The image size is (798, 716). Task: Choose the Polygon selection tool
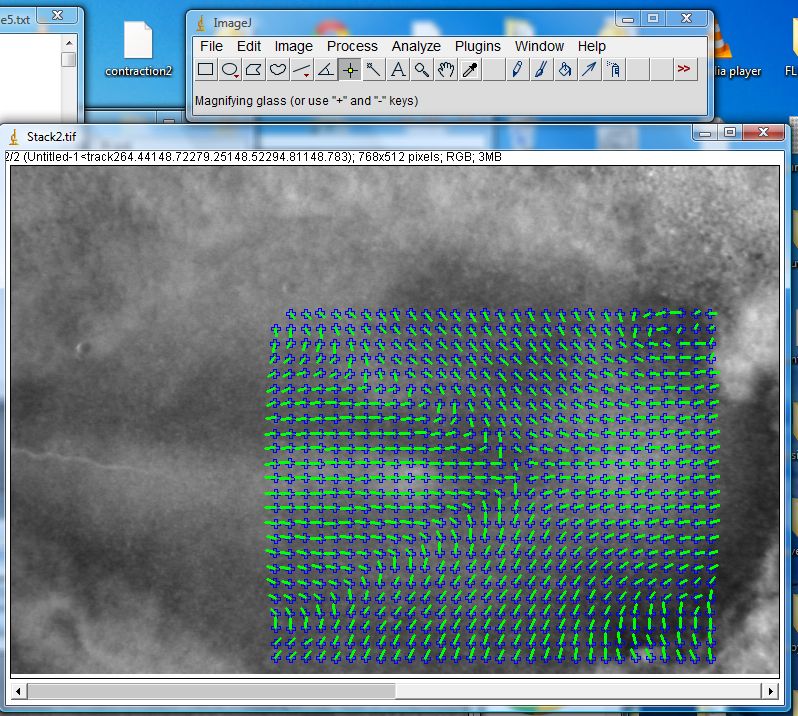tap(253, 69)
